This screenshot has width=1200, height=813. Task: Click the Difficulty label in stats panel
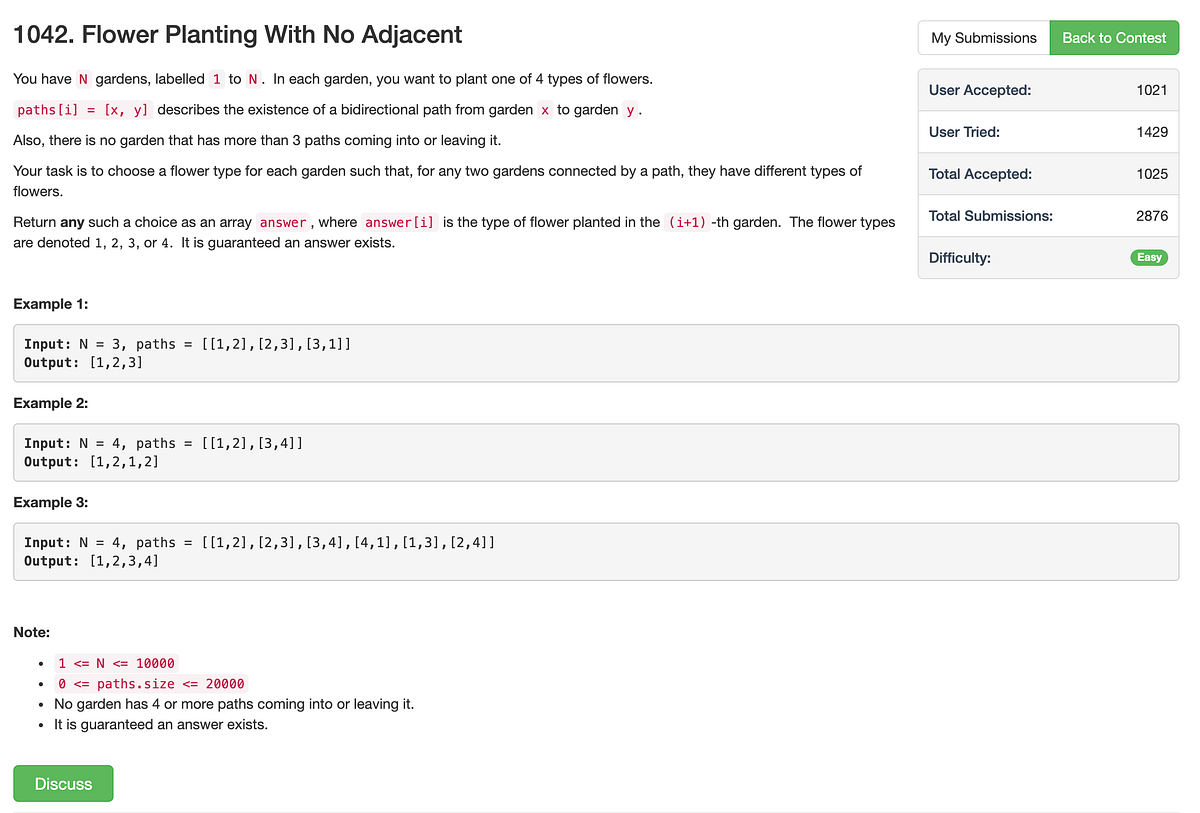point(959,257)
